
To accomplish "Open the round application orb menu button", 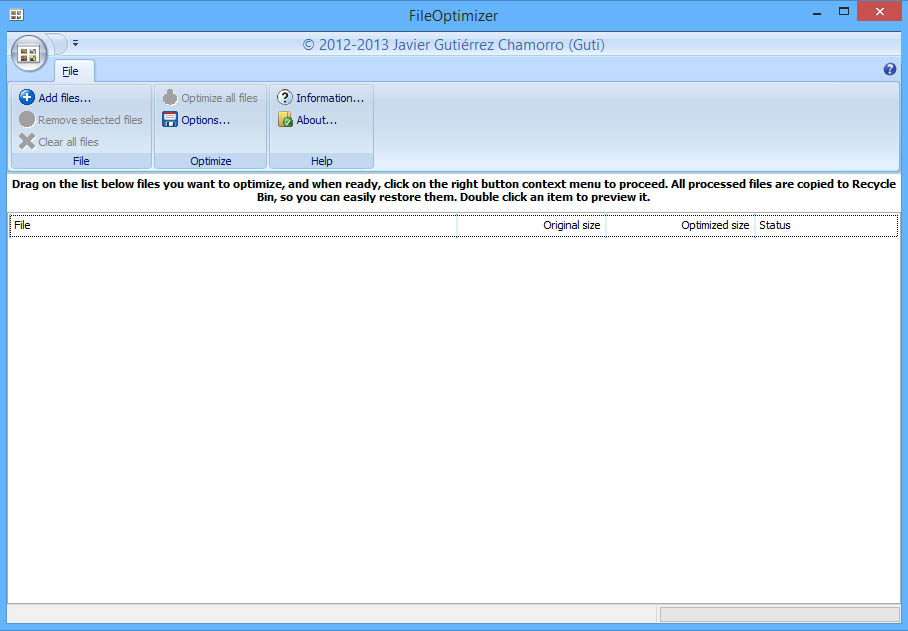I will point(28,54).
